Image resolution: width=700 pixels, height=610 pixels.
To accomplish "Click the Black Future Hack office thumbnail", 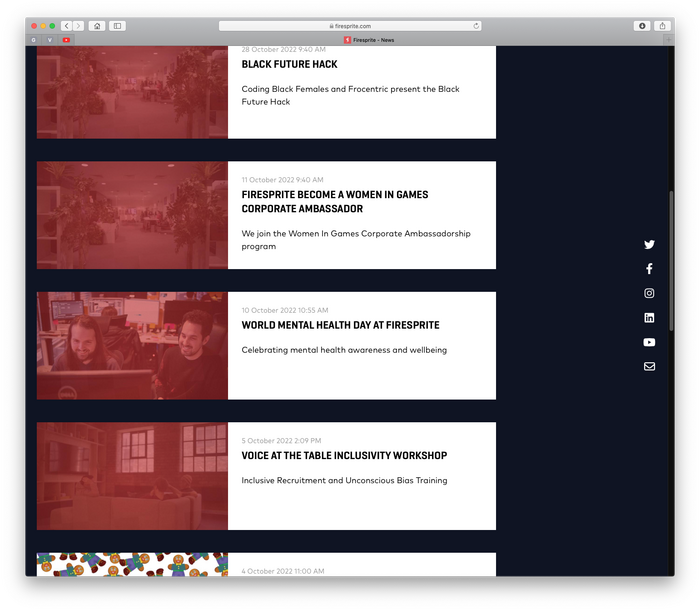I will [132, 92].
